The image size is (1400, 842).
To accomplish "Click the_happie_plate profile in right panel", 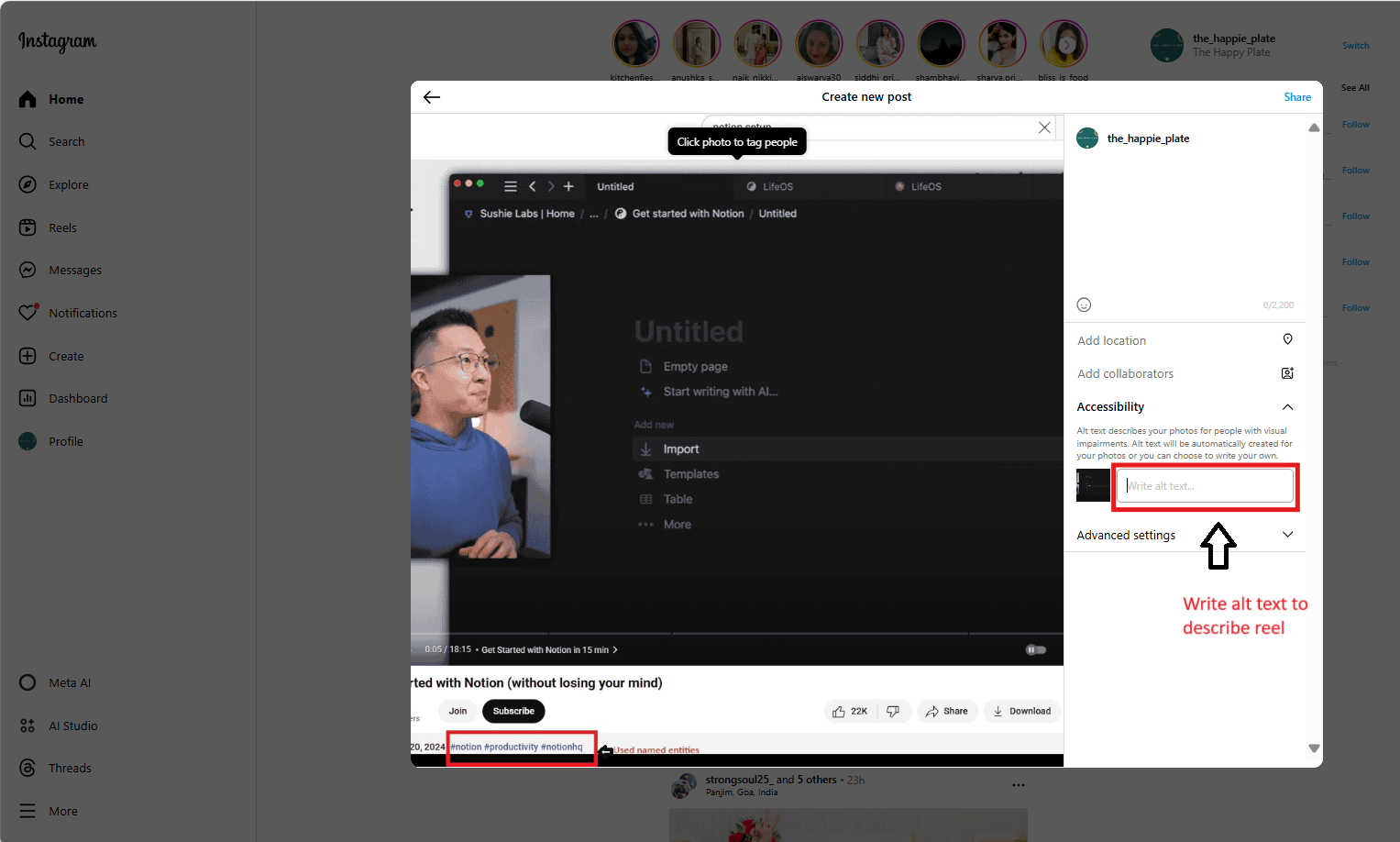I will [x=1234, y=39].
